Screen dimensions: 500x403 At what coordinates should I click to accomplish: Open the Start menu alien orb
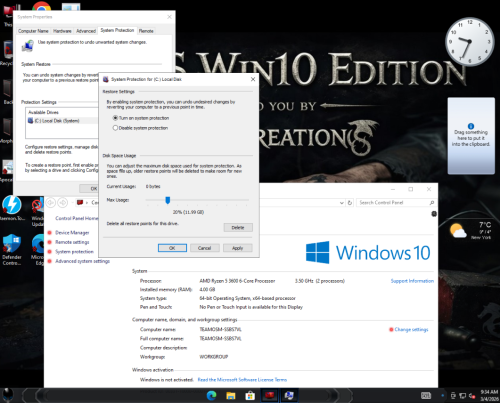[x=8, y=395]
